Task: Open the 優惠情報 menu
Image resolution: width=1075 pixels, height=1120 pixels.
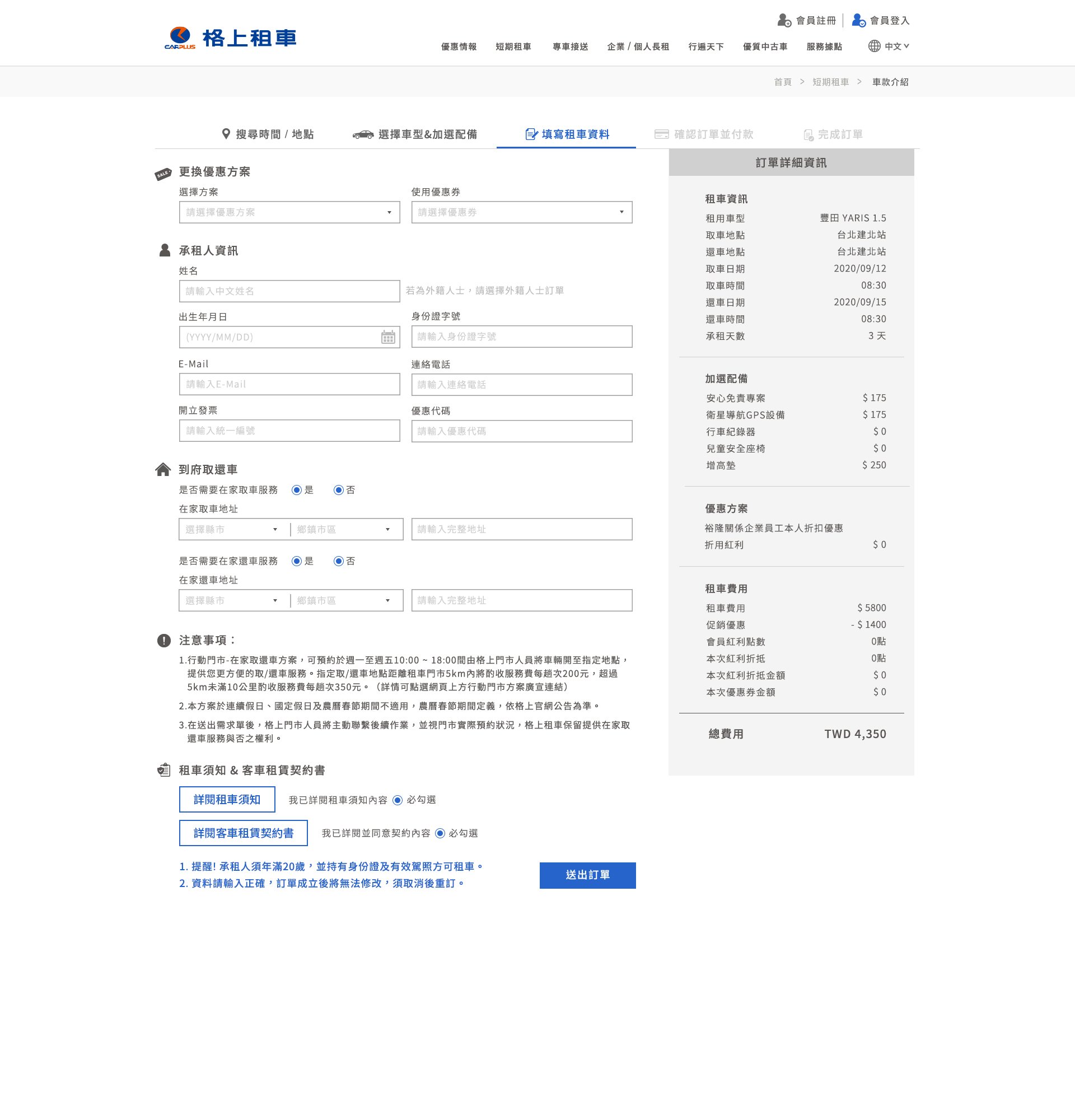Action: [x=459, y=47]
